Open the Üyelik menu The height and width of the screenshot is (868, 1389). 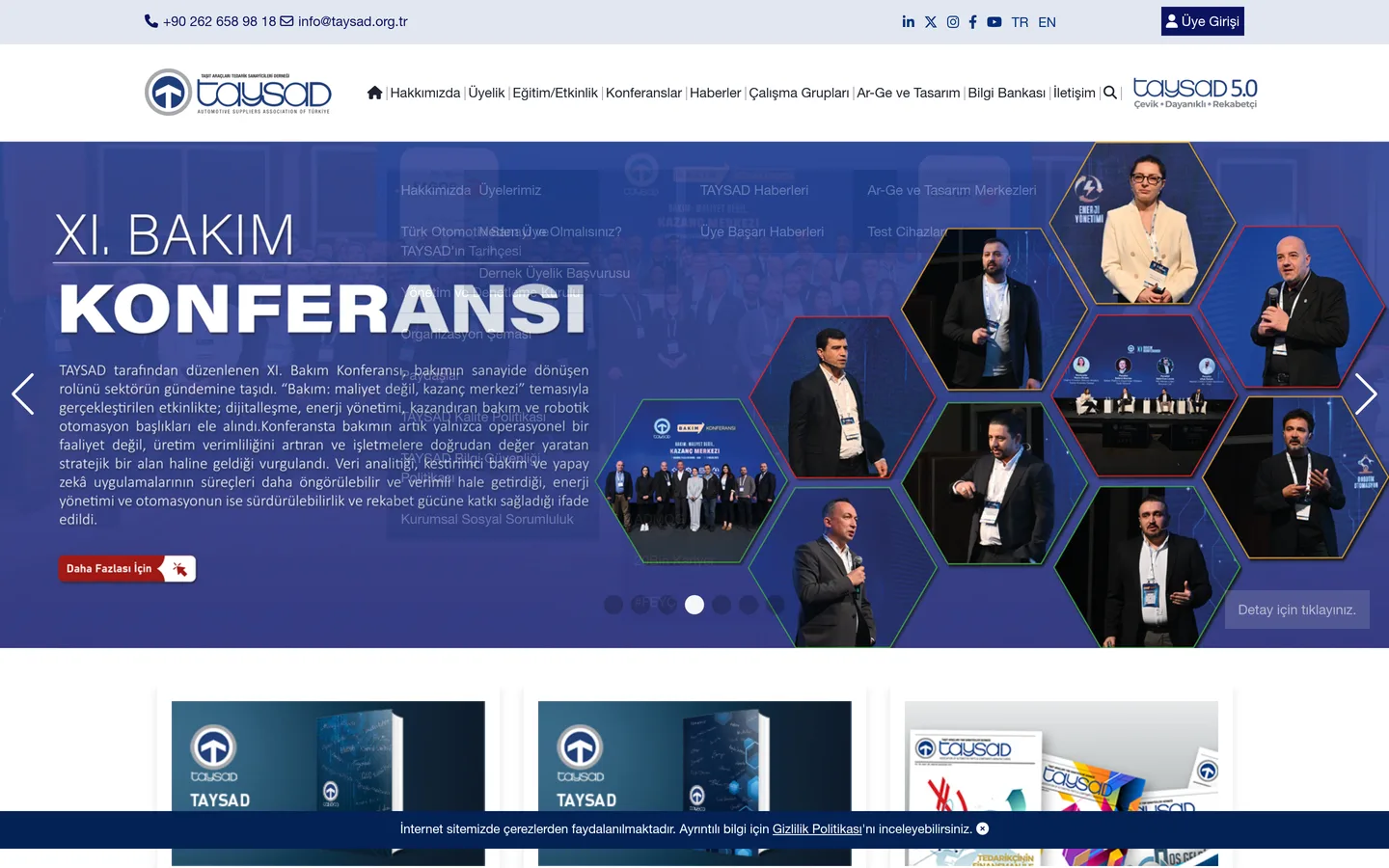point(487,93)
